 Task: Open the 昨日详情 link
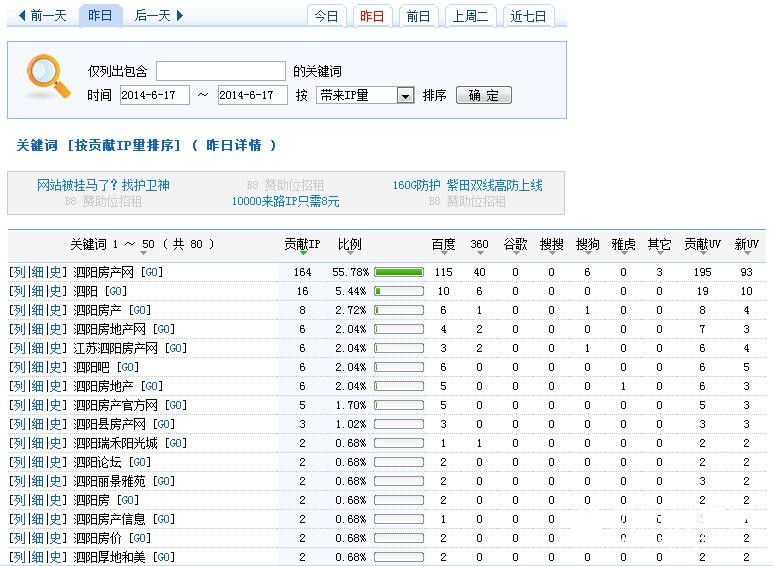[x=233, y=145]
